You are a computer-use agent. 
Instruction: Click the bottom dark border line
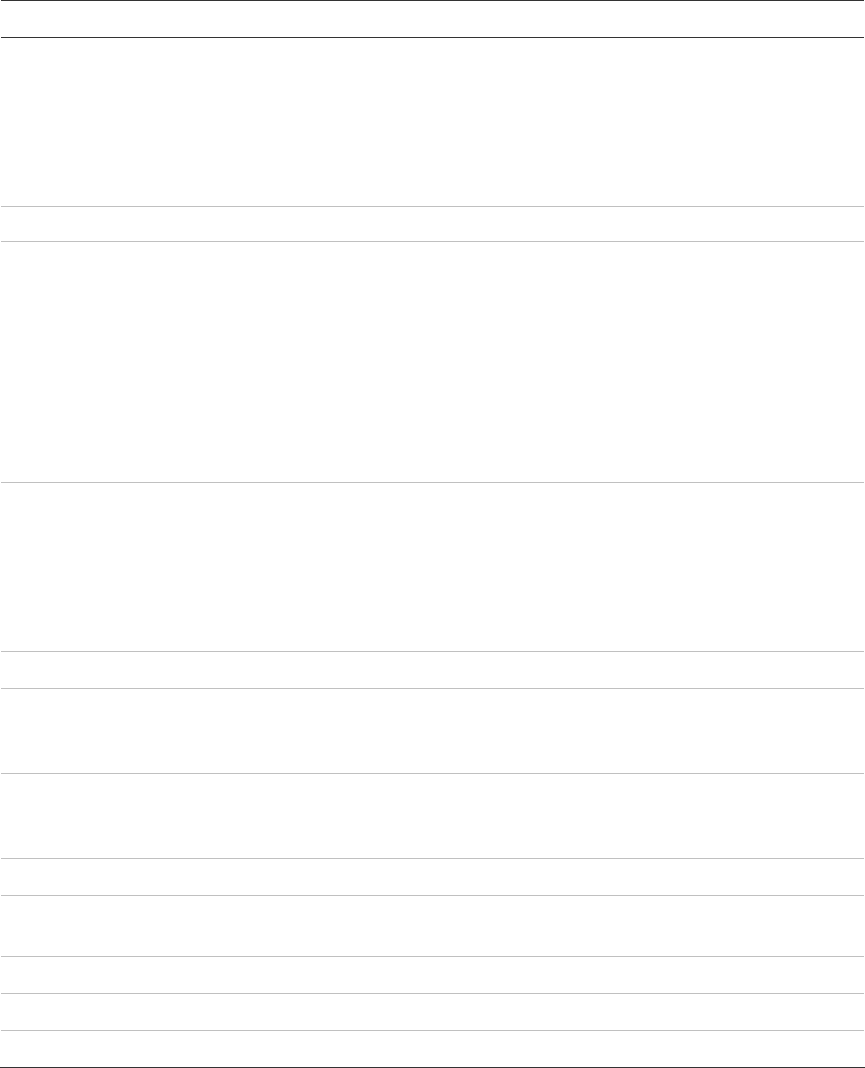(x=432, y=1066)
